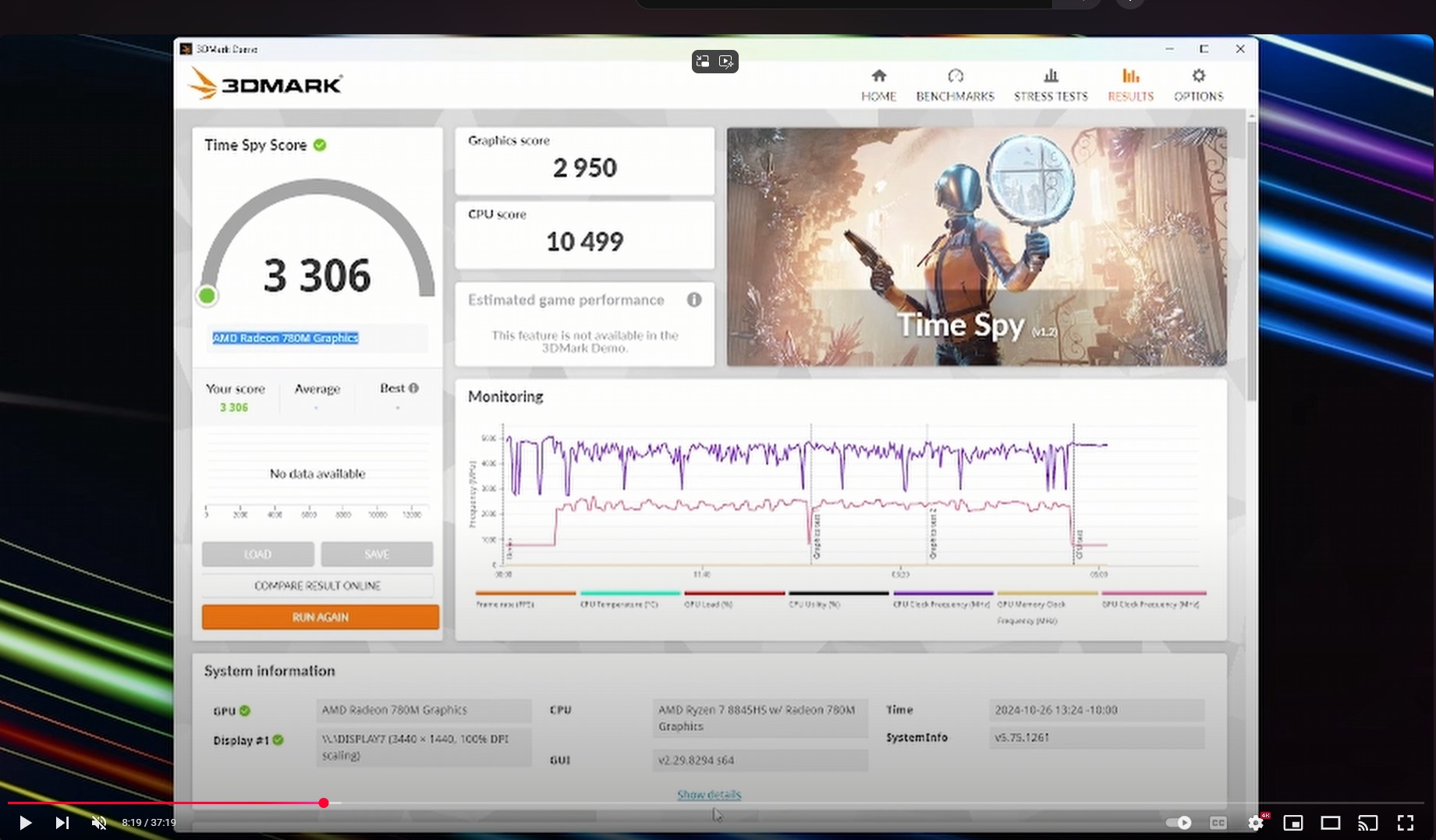Click the Display #1 green check icon
This screenshot has height=840, width=1436.
(x=278, y=739)
